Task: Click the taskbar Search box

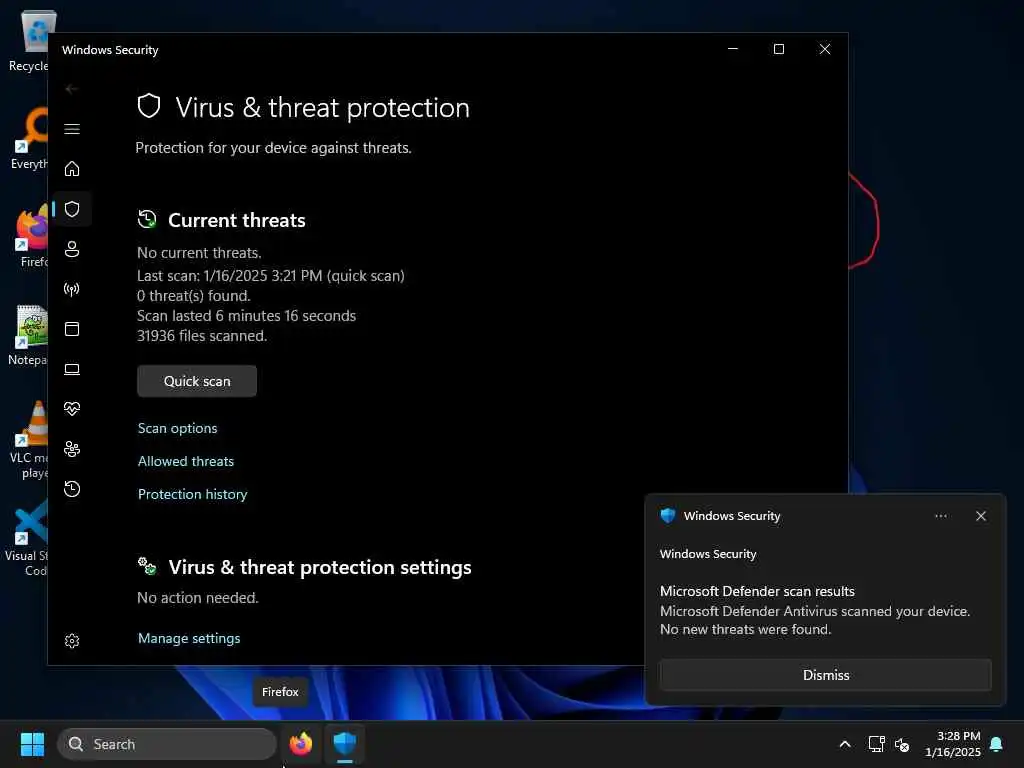Action: click(167, 744)
